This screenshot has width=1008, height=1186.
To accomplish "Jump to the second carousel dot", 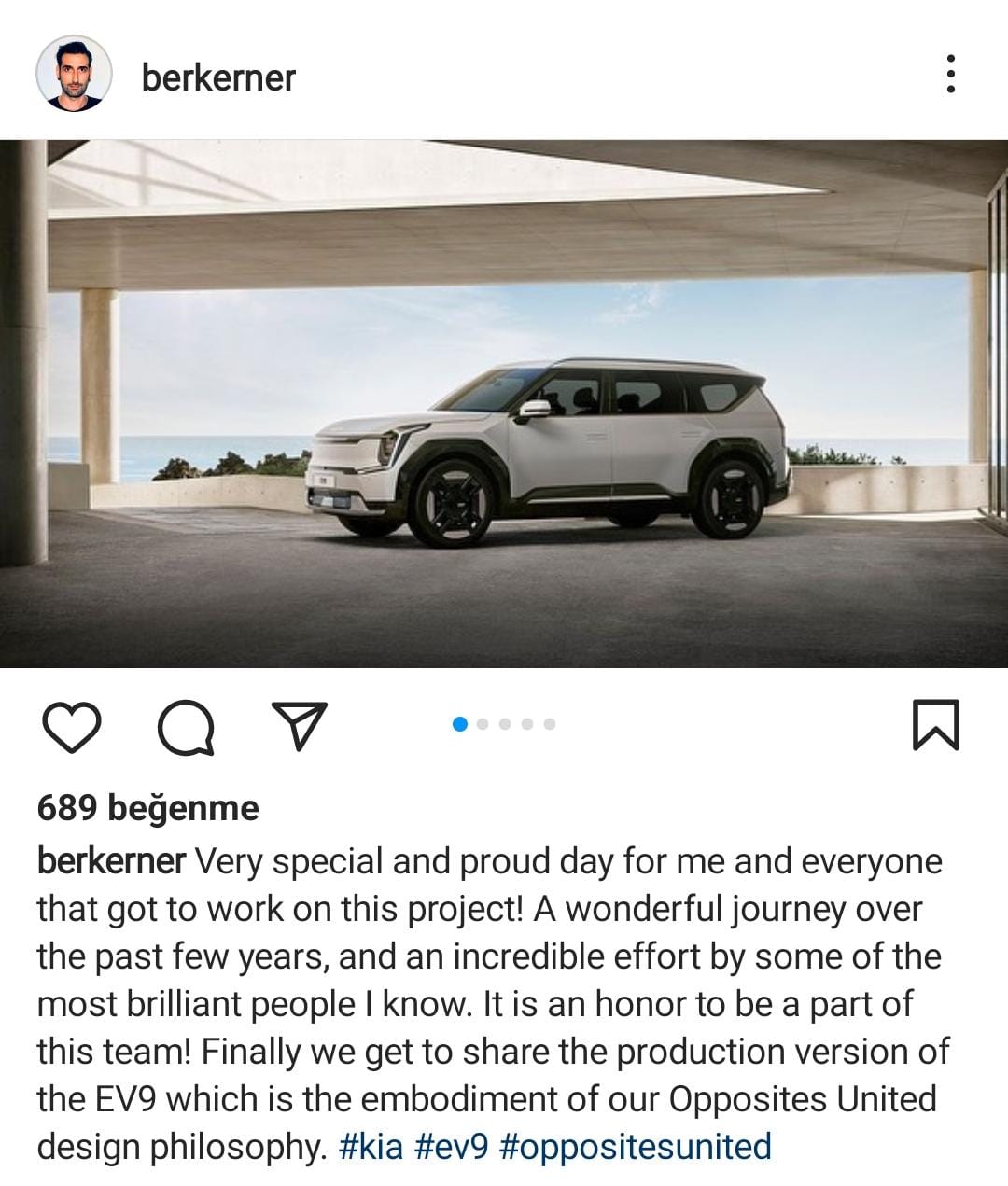I will tap(483, 724).
